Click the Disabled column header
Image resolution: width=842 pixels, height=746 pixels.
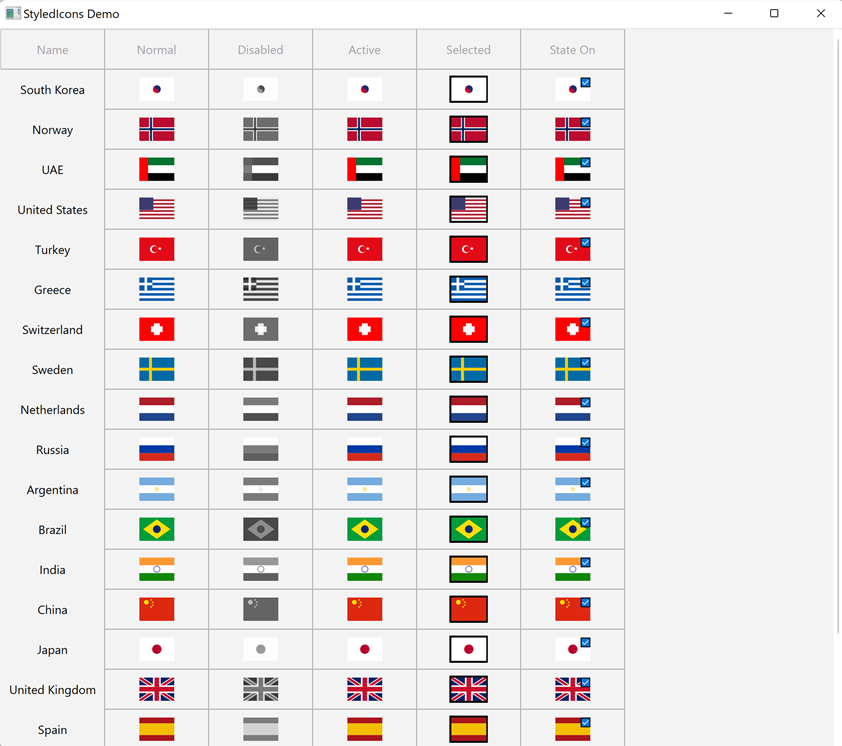click(260, 50)
